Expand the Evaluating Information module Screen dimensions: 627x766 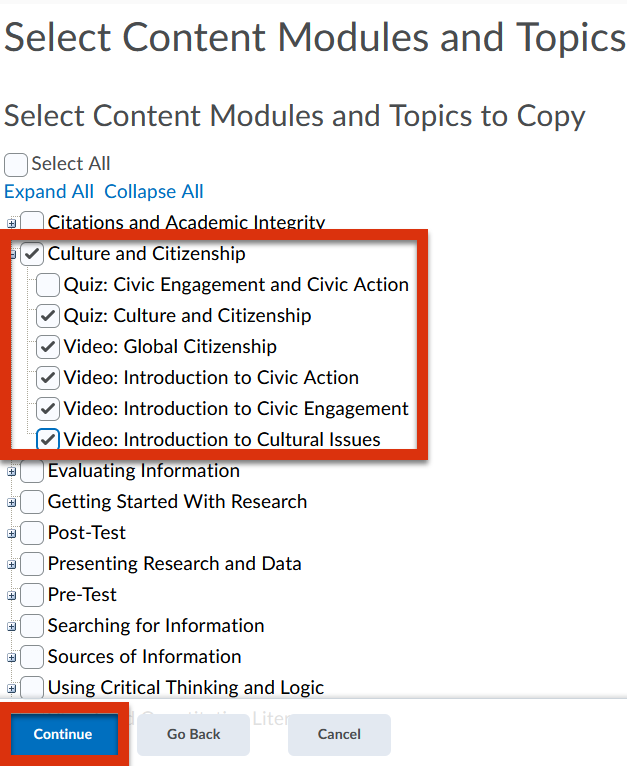(x=12, y=472)
